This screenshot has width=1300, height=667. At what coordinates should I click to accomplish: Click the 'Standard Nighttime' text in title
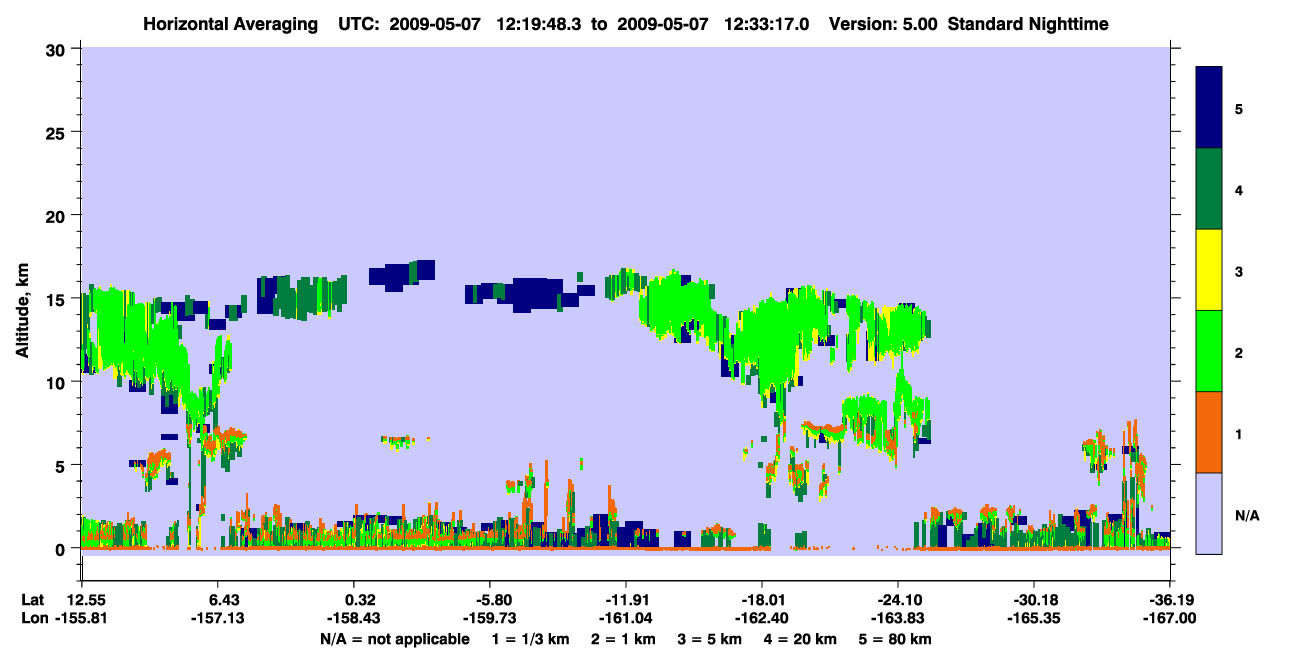1028,24
